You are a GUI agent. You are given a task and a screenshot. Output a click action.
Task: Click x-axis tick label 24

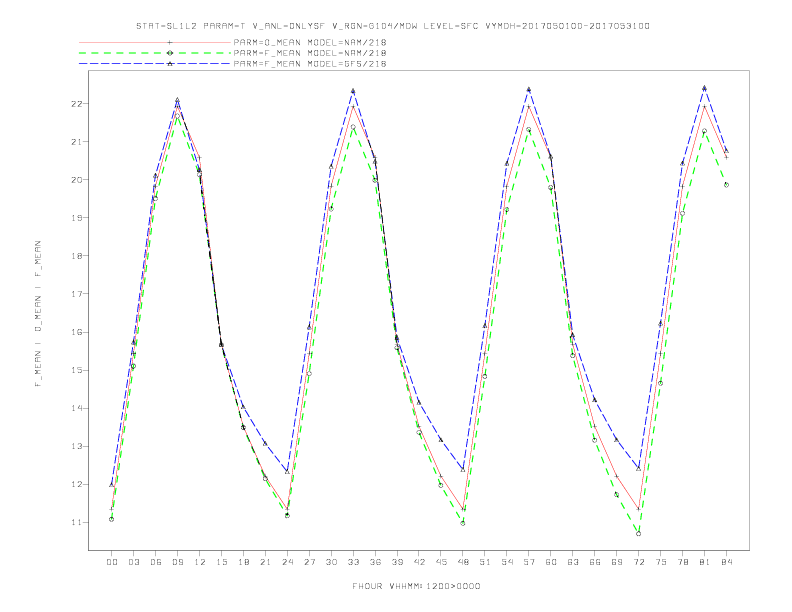click(287, 562)
